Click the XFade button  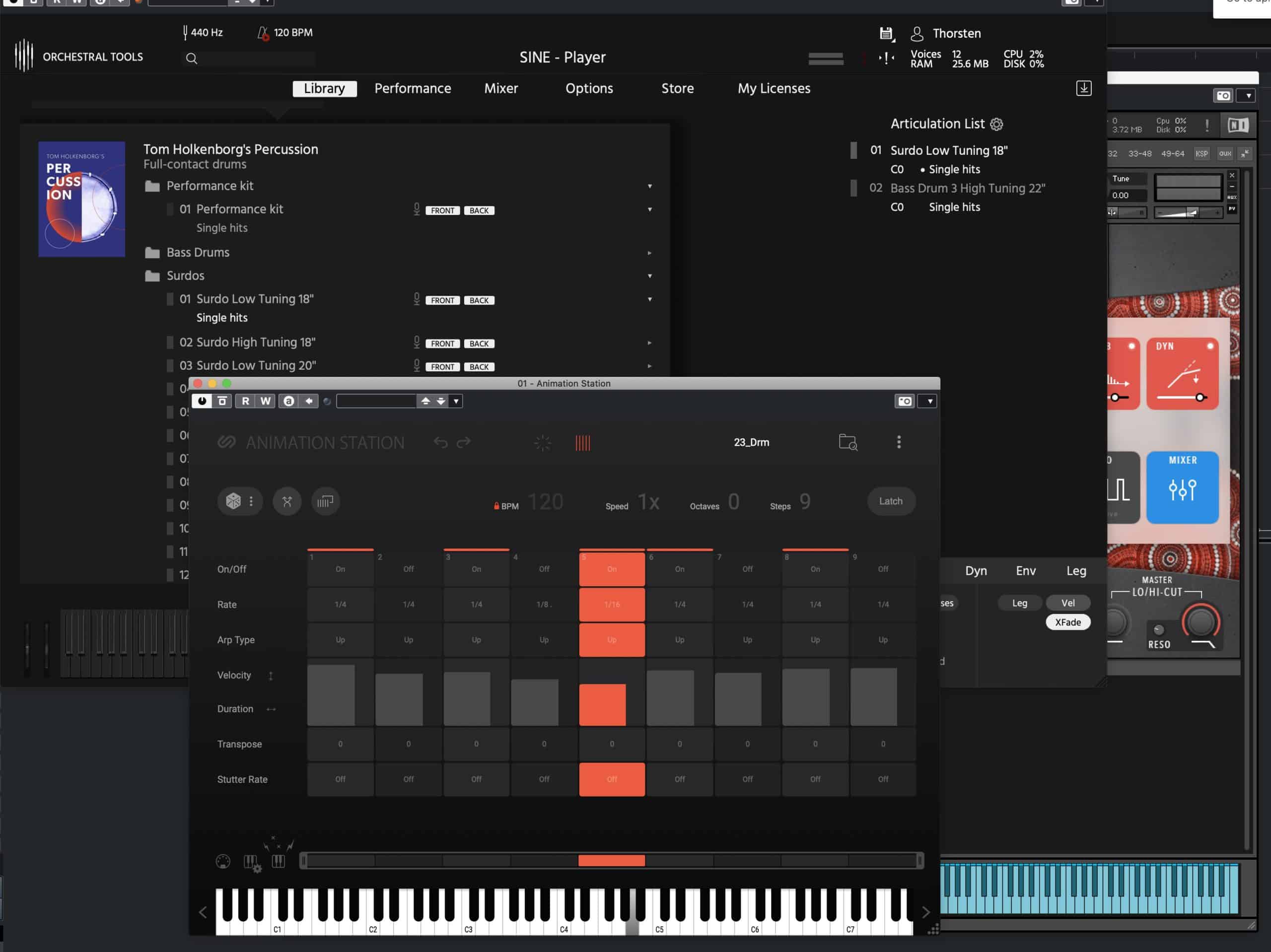pos(1067,622)
